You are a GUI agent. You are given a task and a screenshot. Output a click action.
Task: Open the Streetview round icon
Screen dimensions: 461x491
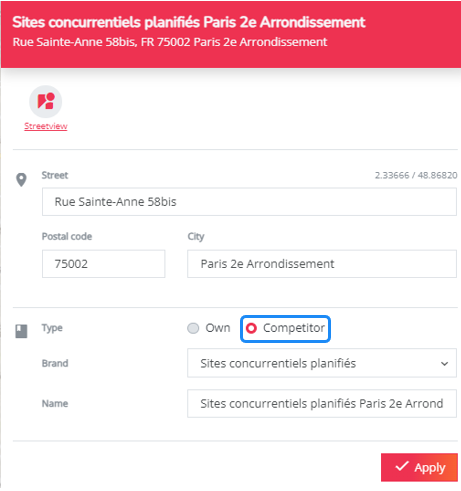(46, 101)
